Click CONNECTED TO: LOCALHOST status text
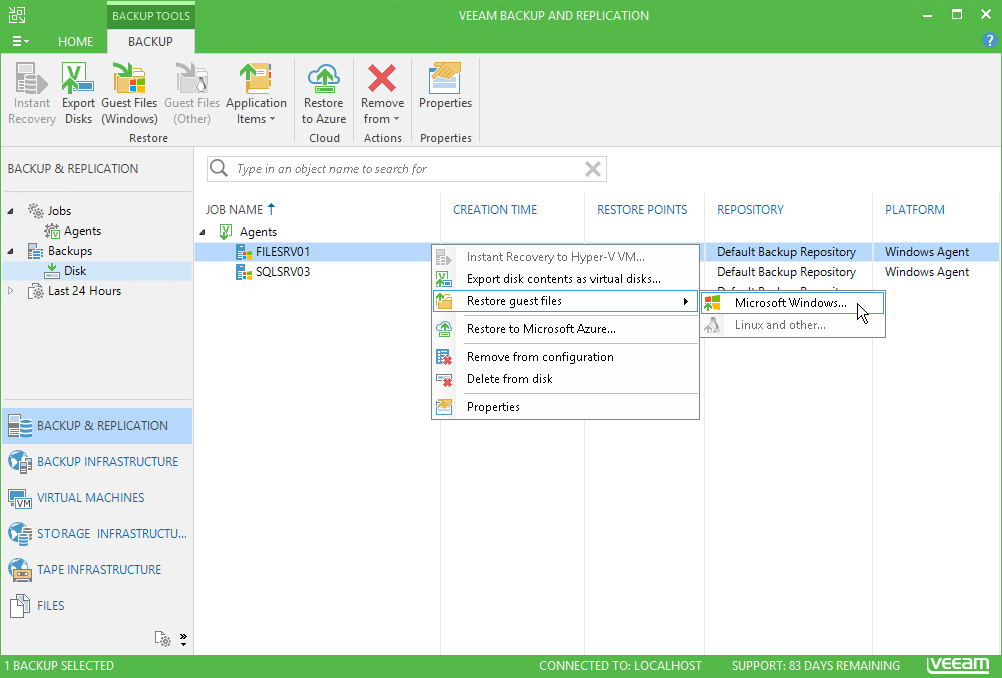 click(620, 666)
